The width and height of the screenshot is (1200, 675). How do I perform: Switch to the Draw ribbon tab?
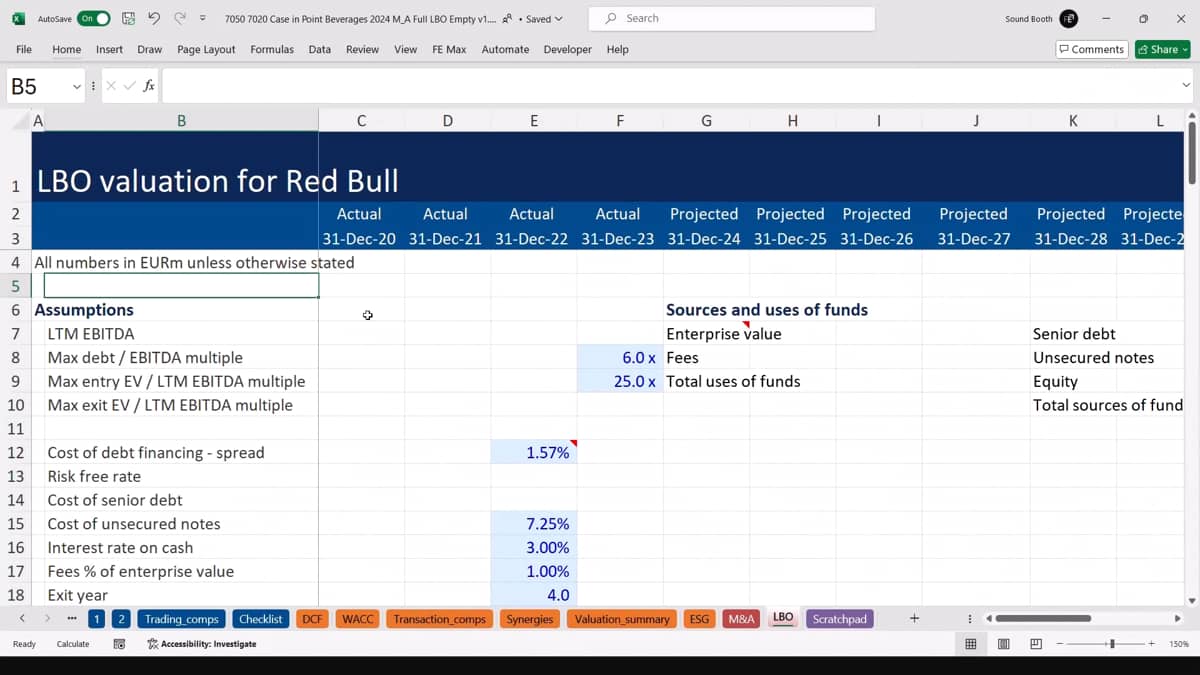click(150, 49)
